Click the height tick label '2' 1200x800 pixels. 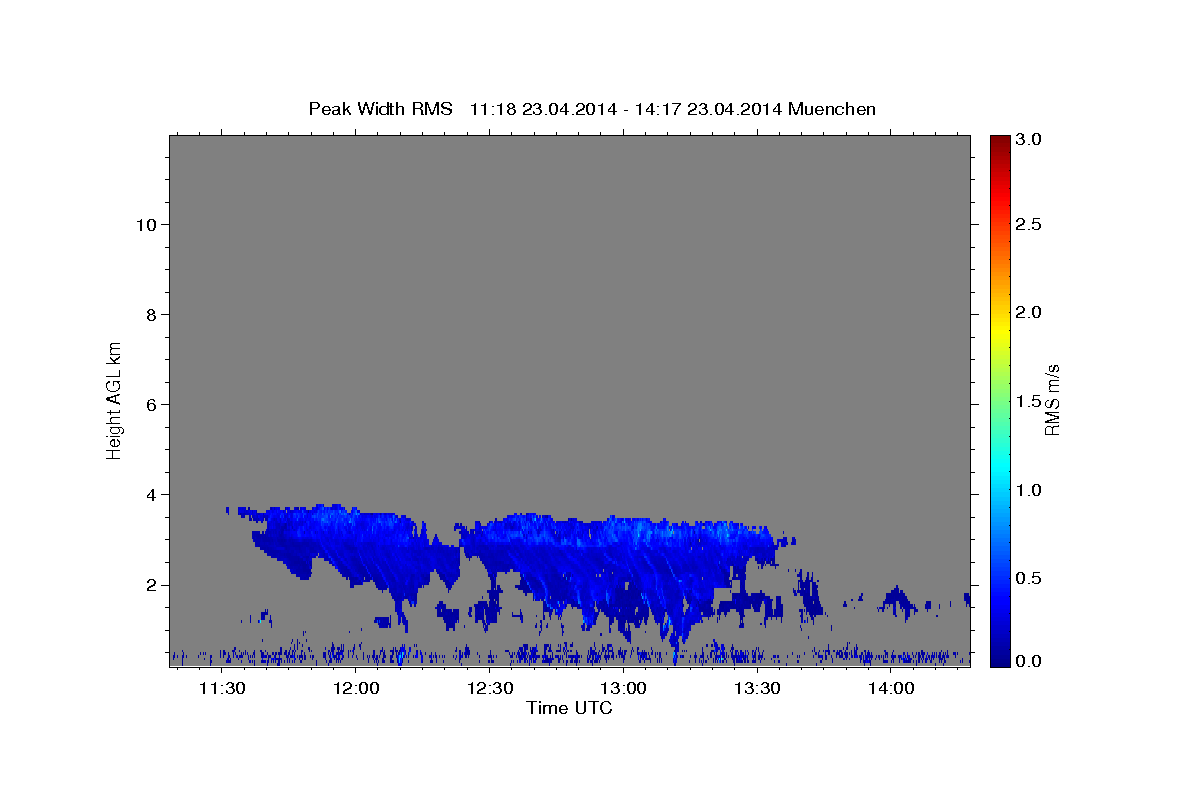point(149,584)
